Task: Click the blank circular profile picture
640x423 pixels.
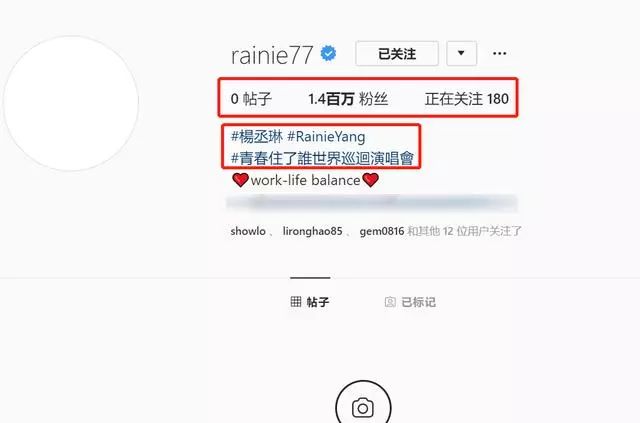Action: pos(71,103)
